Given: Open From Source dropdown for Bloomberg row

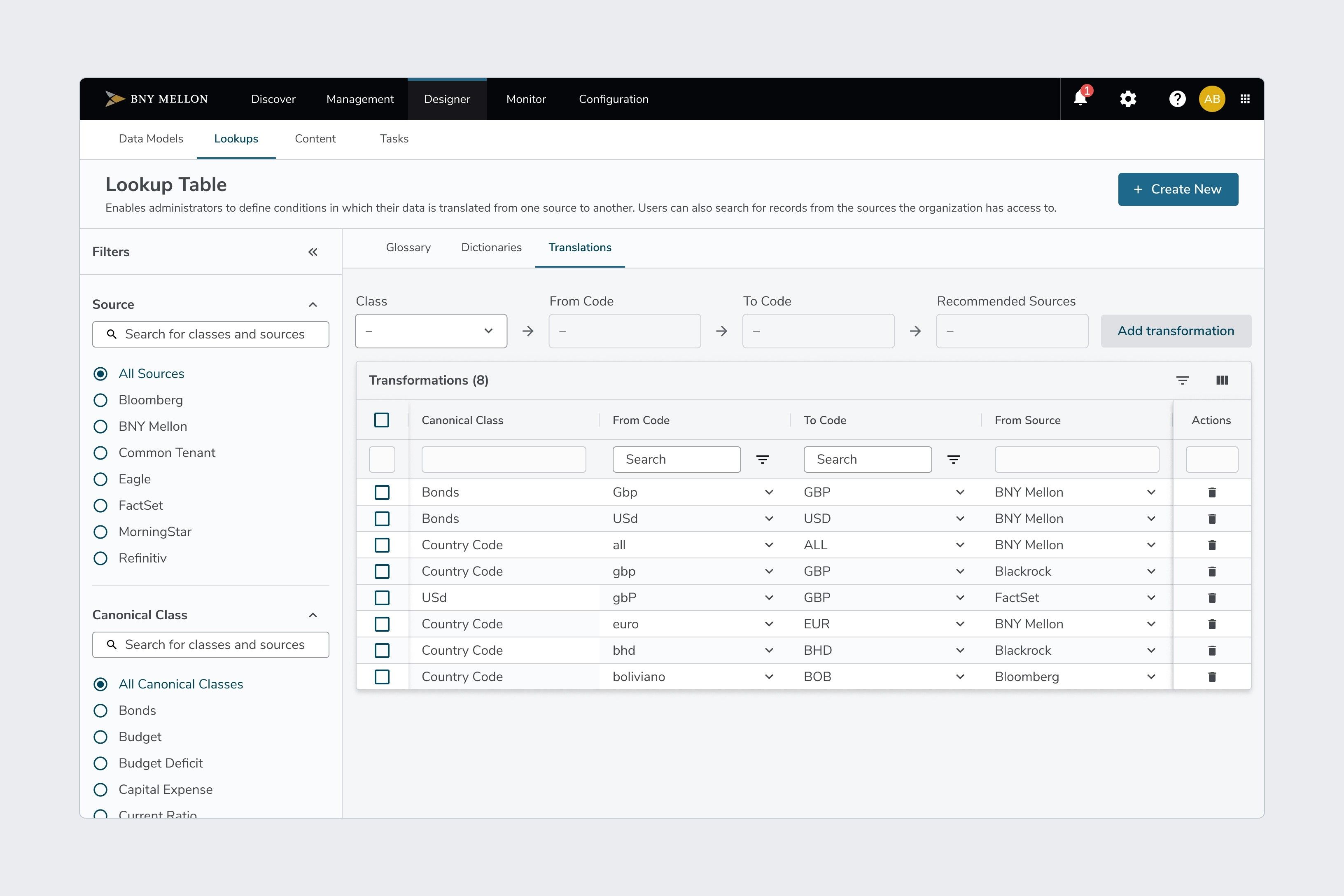Looking at the screenshot, I should point(1151,677).
